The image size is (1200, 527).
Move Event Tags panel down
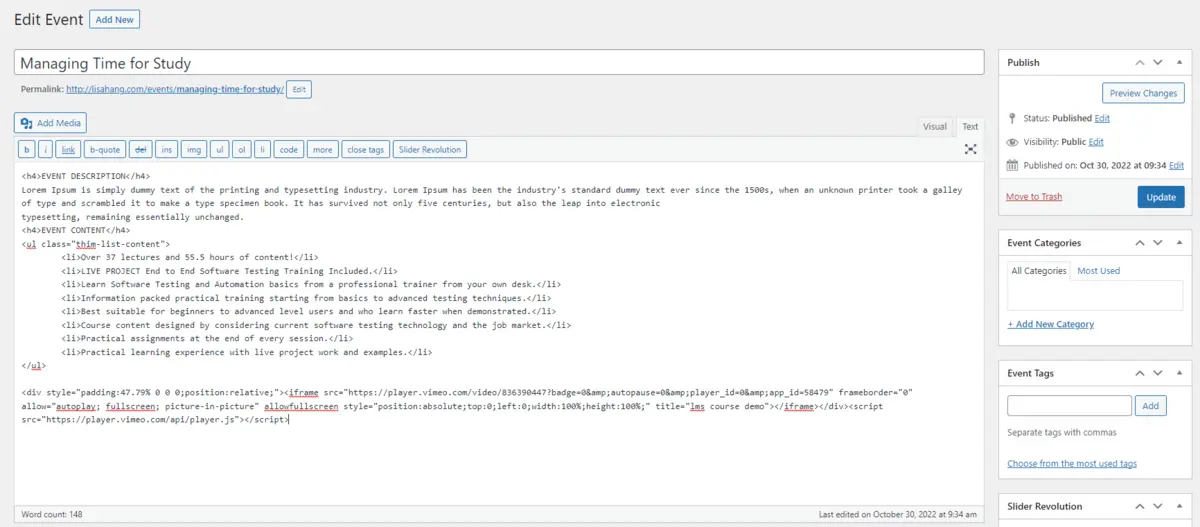coord(1158,373)
